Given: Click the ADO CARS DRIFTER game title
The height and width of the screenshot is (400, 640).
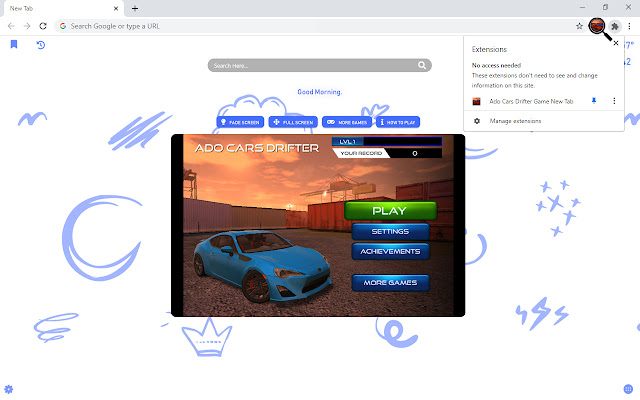Looking at the screenshot, I should (257, 148).
